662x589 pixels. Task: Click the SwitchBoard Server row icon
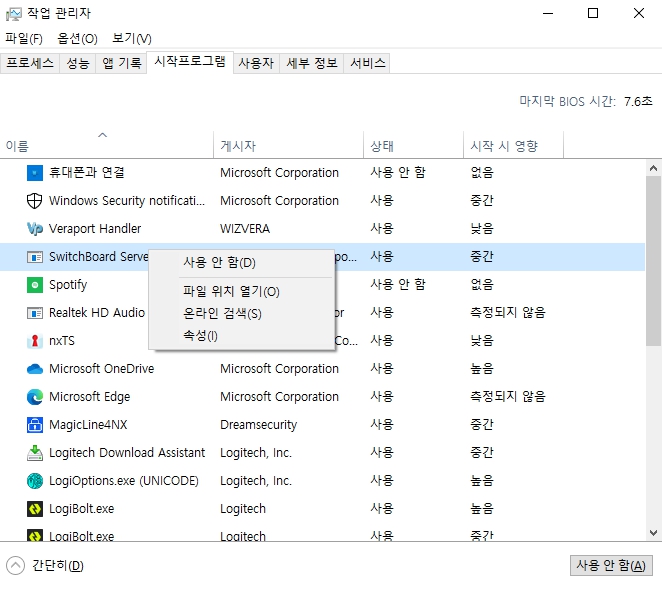35,257
